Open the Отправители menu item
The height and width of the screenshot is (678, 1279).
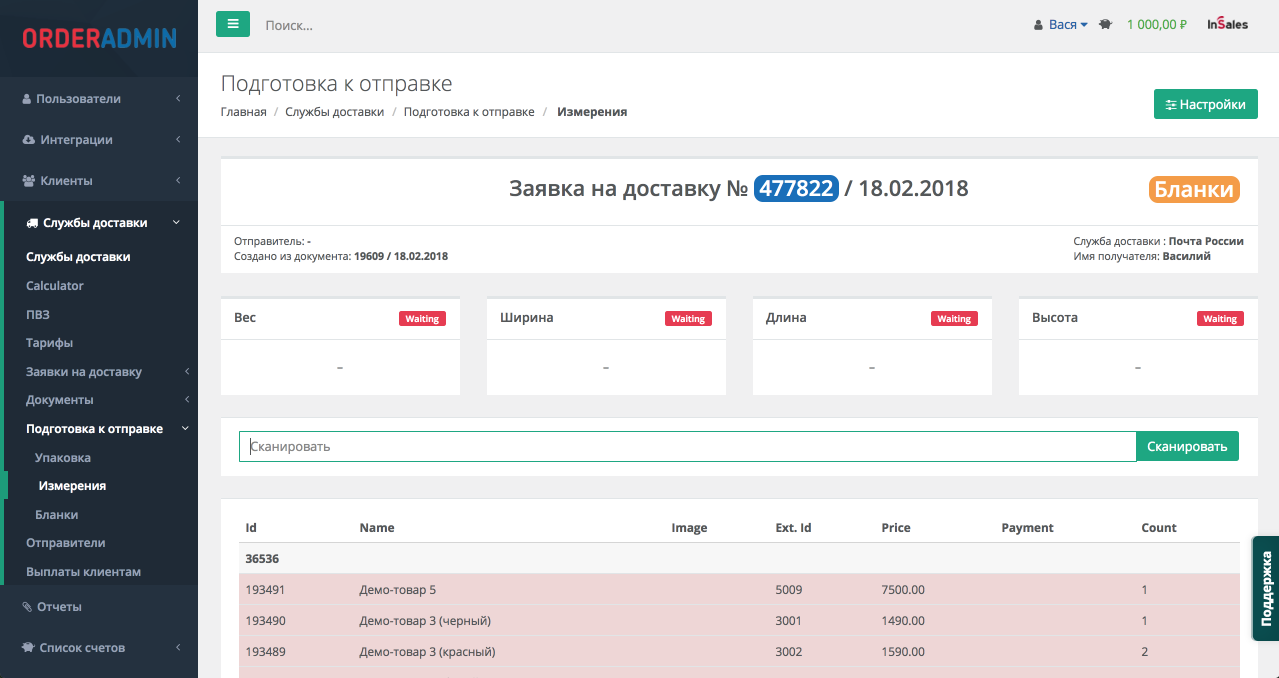click(66, 543)
